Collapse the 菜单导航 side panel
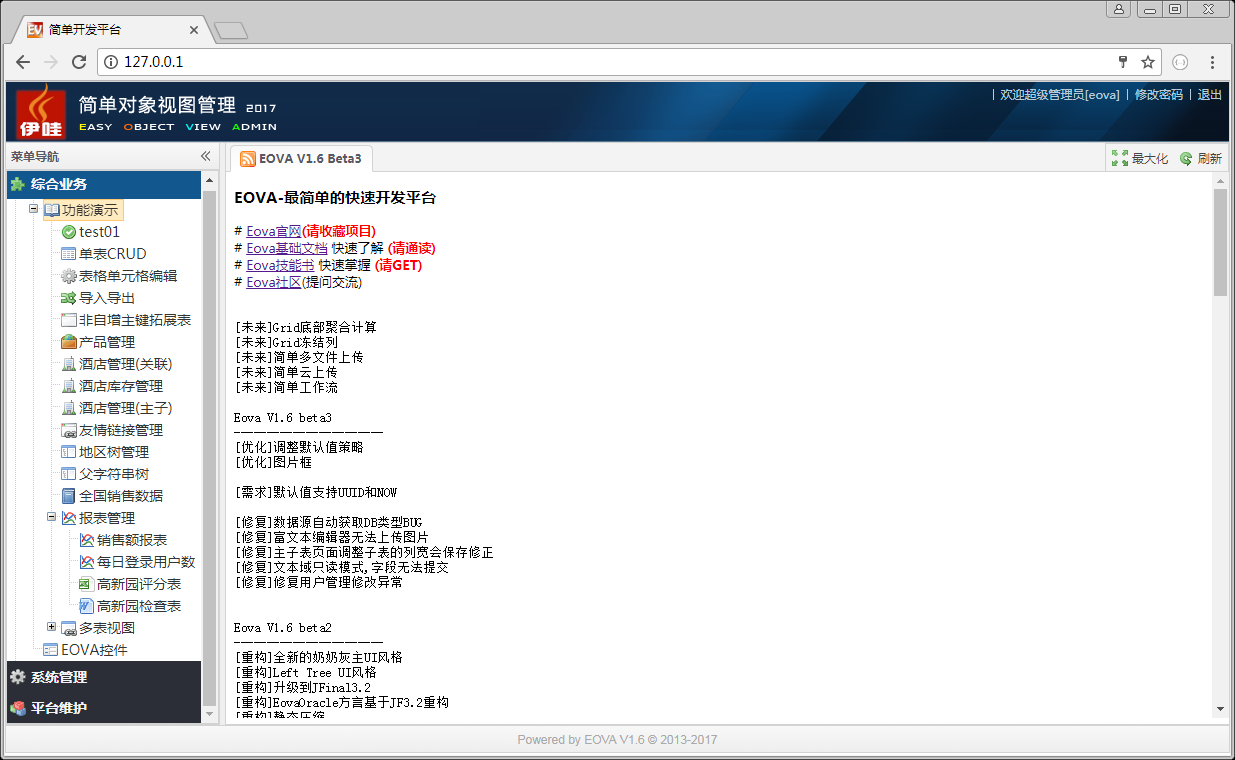 206,157
